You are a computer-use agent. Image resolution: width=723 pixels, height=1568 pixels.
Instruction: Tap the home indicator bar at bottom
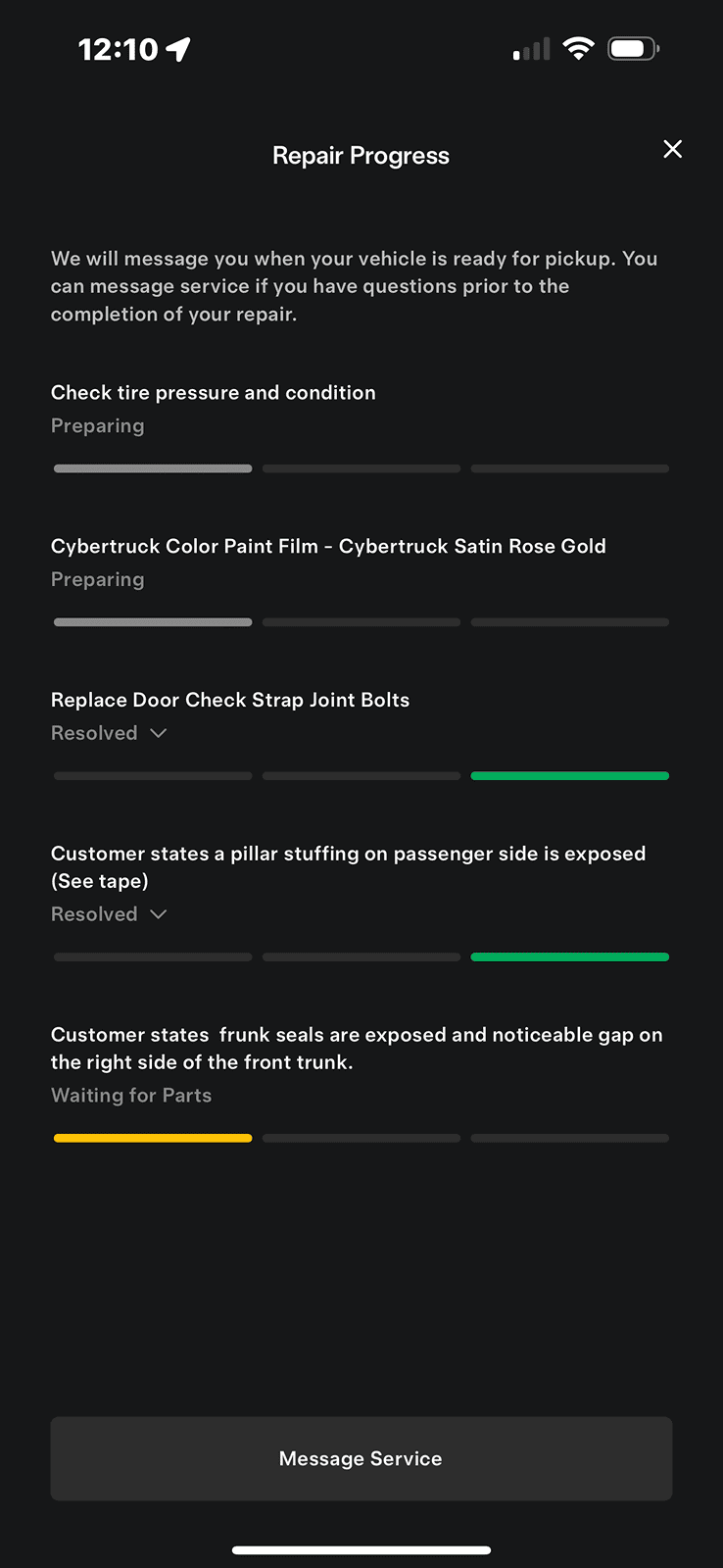point(361,1550)
